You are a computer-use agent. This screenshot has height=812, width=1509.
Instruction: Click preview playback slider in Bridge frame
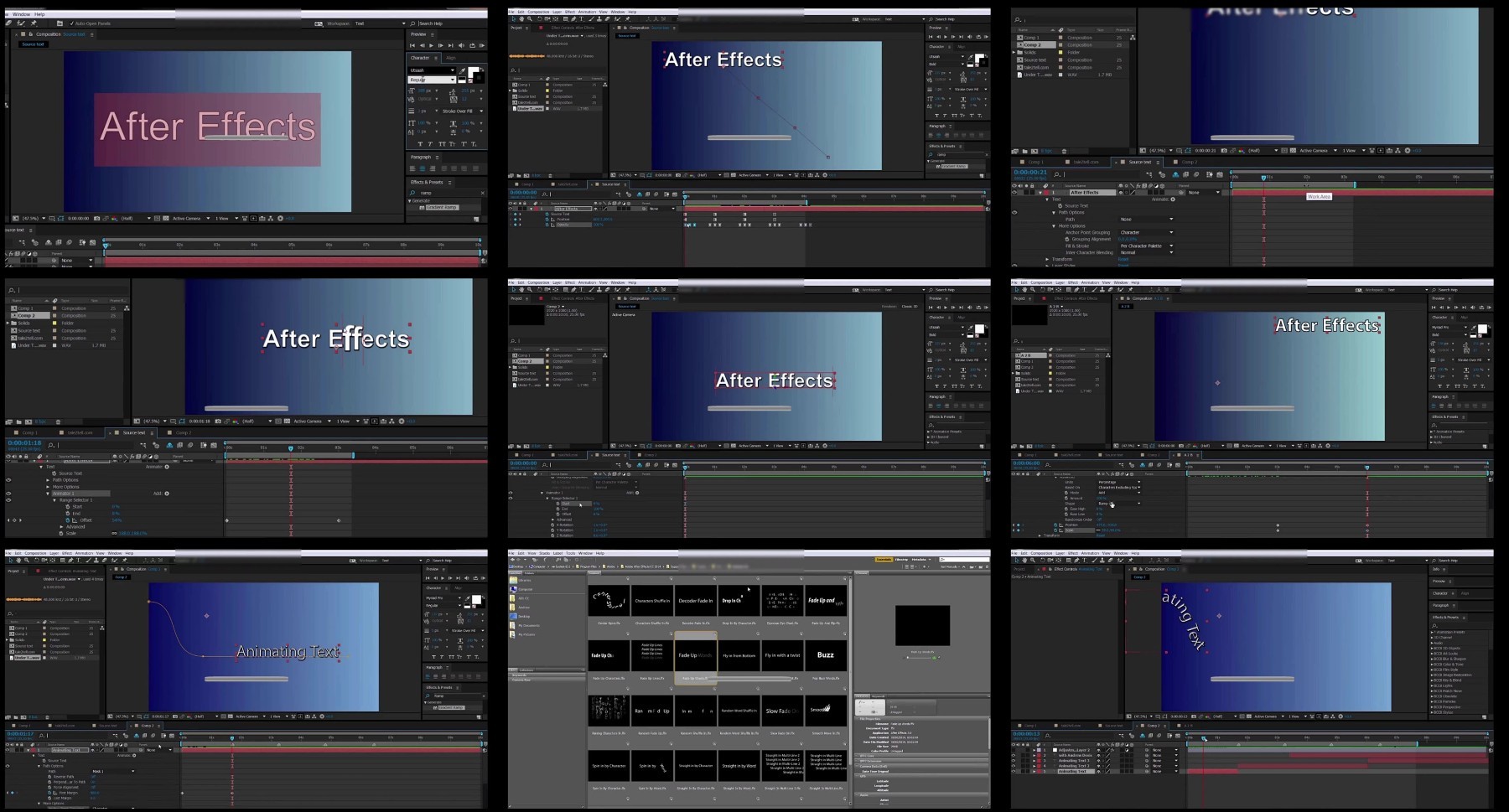920,658
